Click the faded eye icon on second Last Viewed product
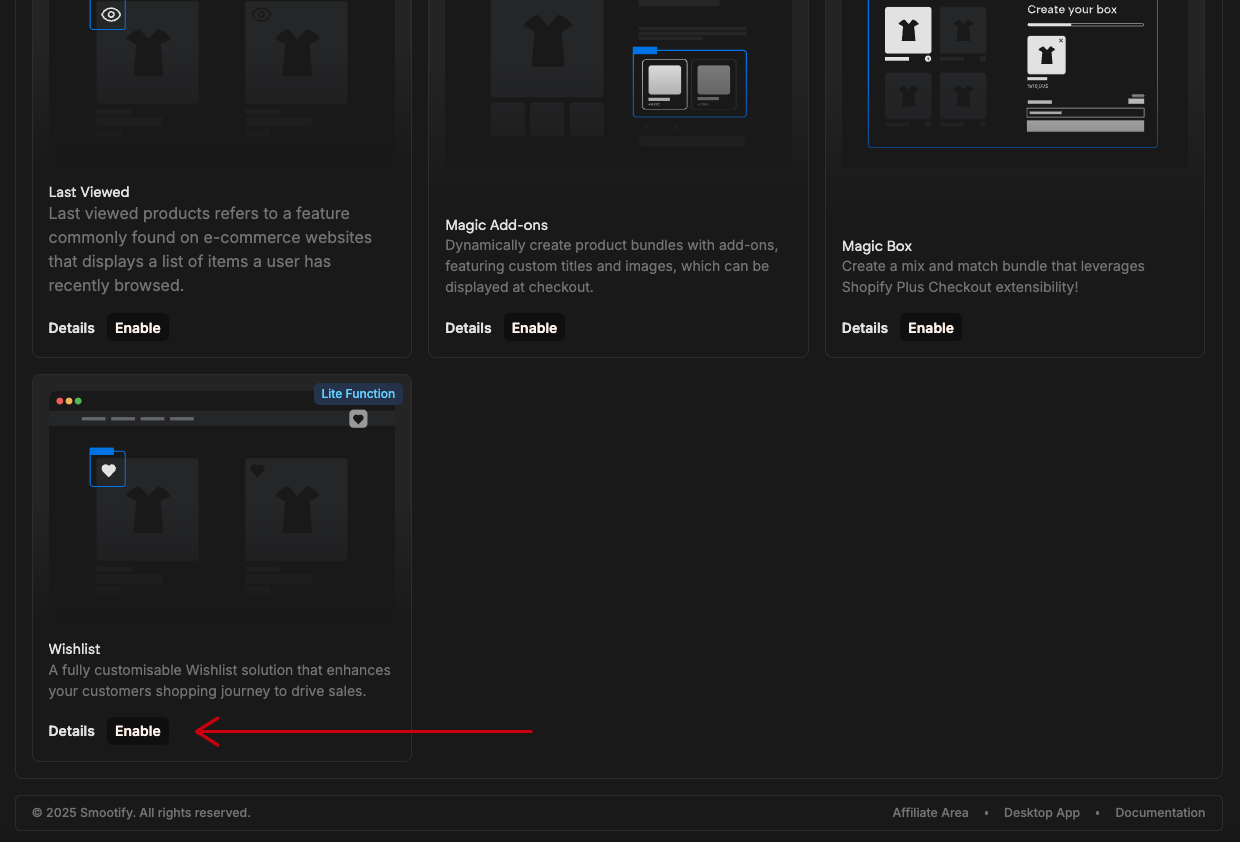Image resolution: width=1240 pixels, height=842 pixels. coord(261,14)
